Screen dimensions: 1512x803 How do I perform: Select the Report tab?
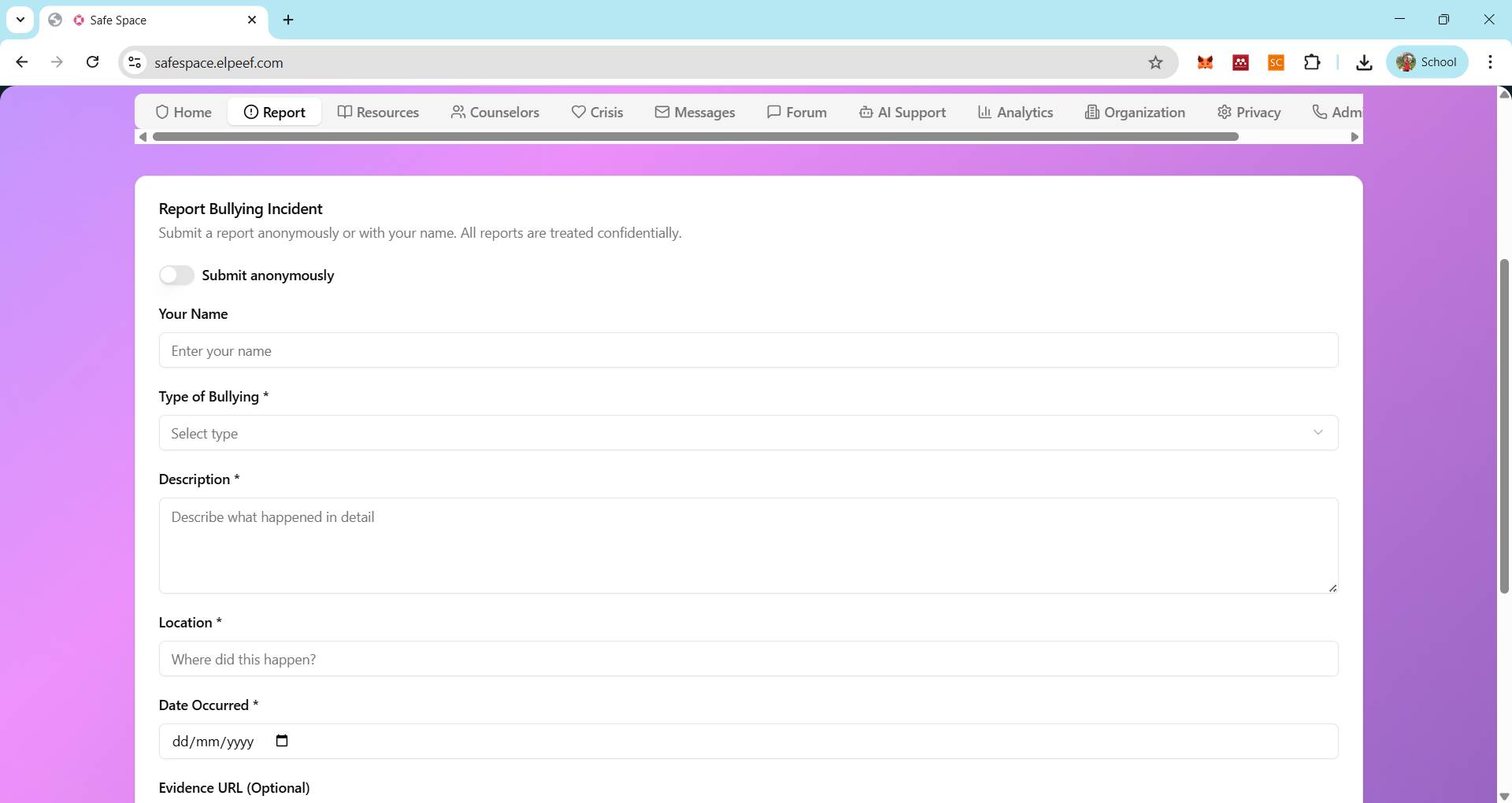coord(275,112)
